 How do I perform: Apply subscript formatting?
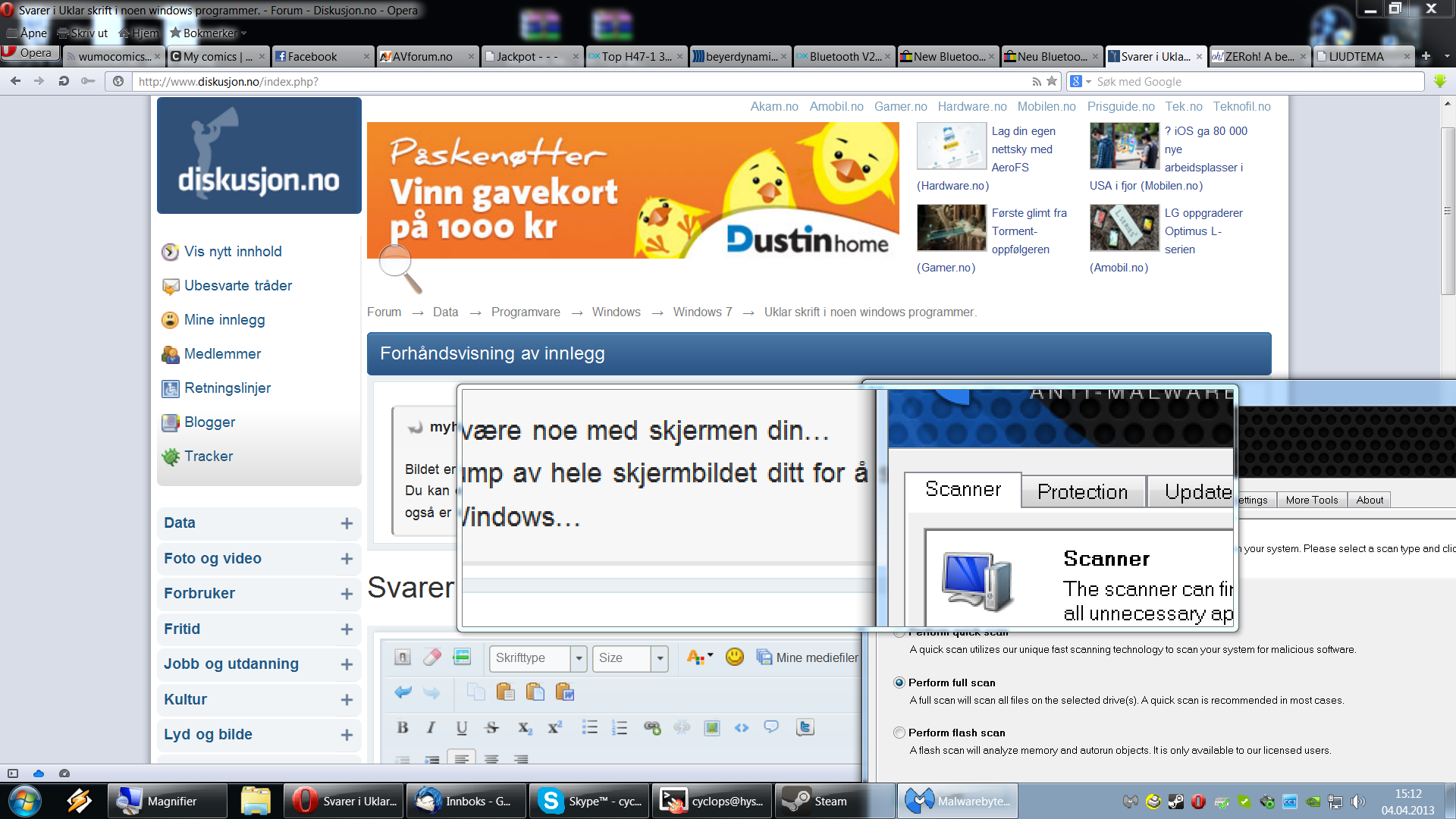(524, 727)
